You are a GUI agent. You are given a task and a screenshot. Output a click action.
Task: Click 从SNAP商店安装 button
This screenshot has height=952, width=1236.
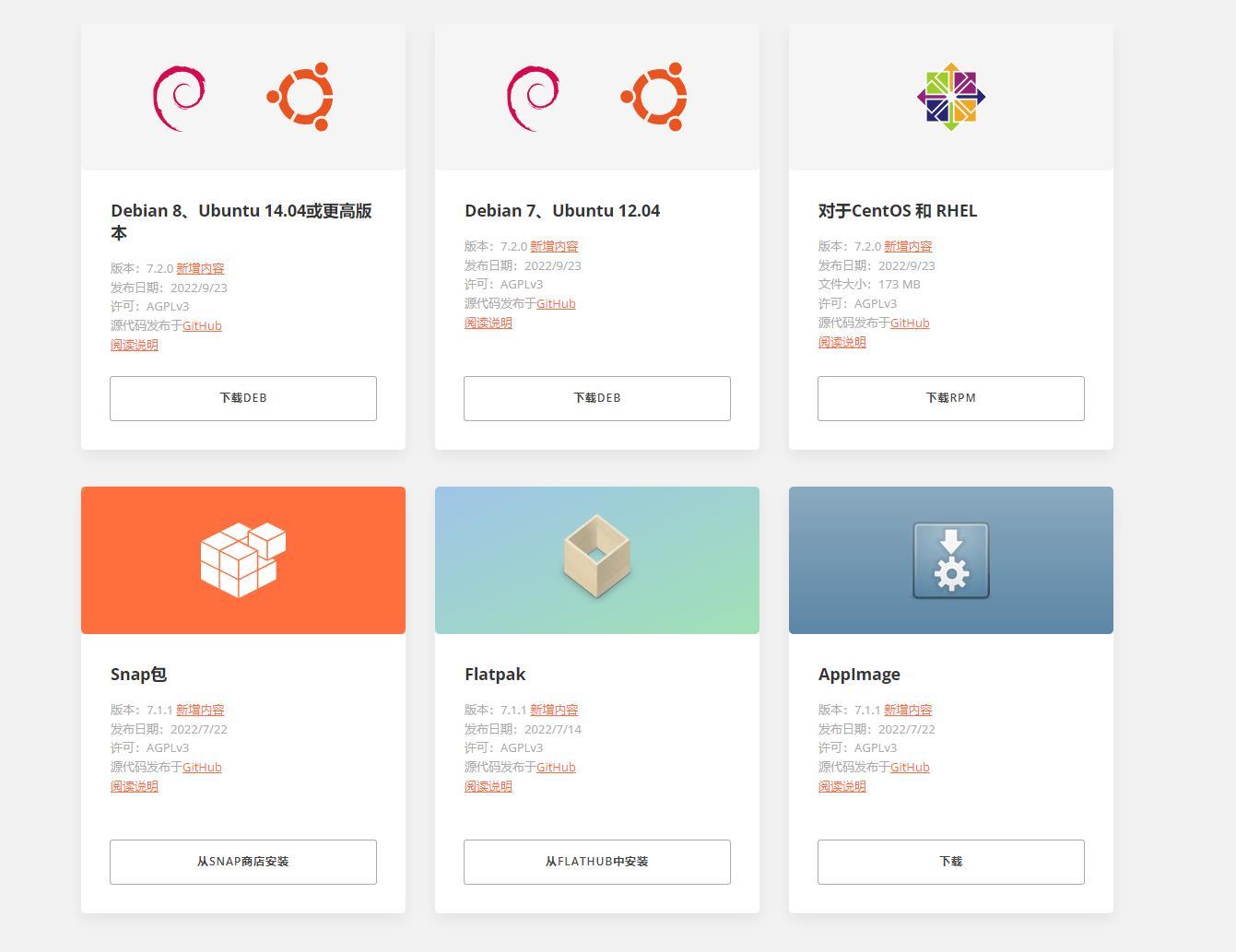[242, 862]
